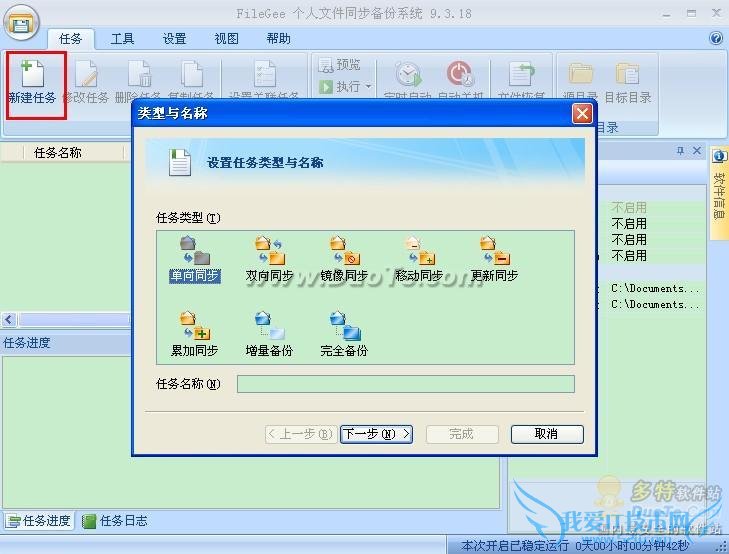Click the Task Name (任务名称) column header
Screen dimensions: 729x554
coord(58,152)
